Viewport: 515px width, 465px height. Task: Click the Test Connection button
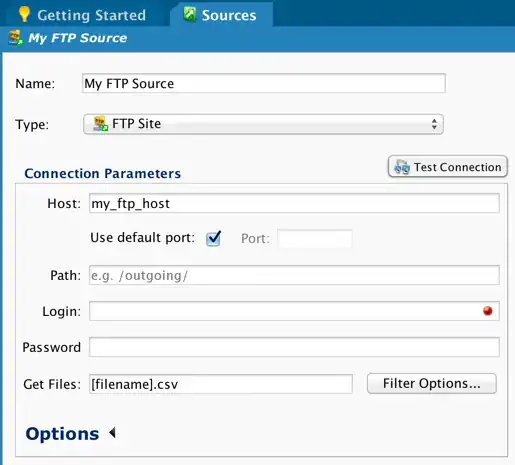click(x=448, y=166)
